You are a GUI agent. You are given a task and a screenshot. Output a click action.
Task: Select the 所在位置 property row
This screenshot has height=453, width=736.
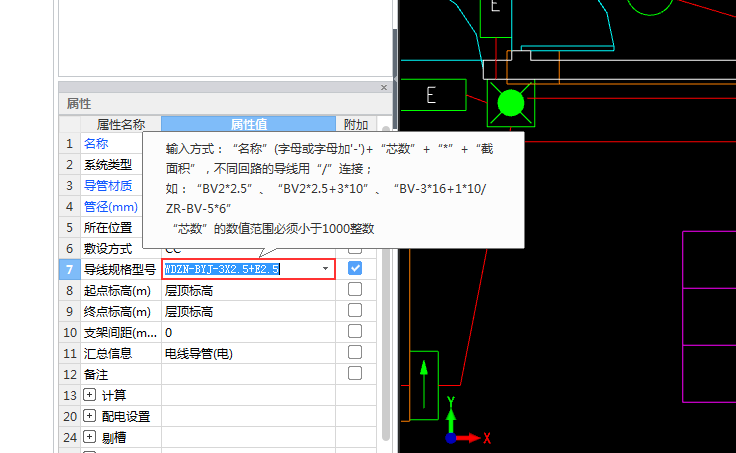point(108,228)
